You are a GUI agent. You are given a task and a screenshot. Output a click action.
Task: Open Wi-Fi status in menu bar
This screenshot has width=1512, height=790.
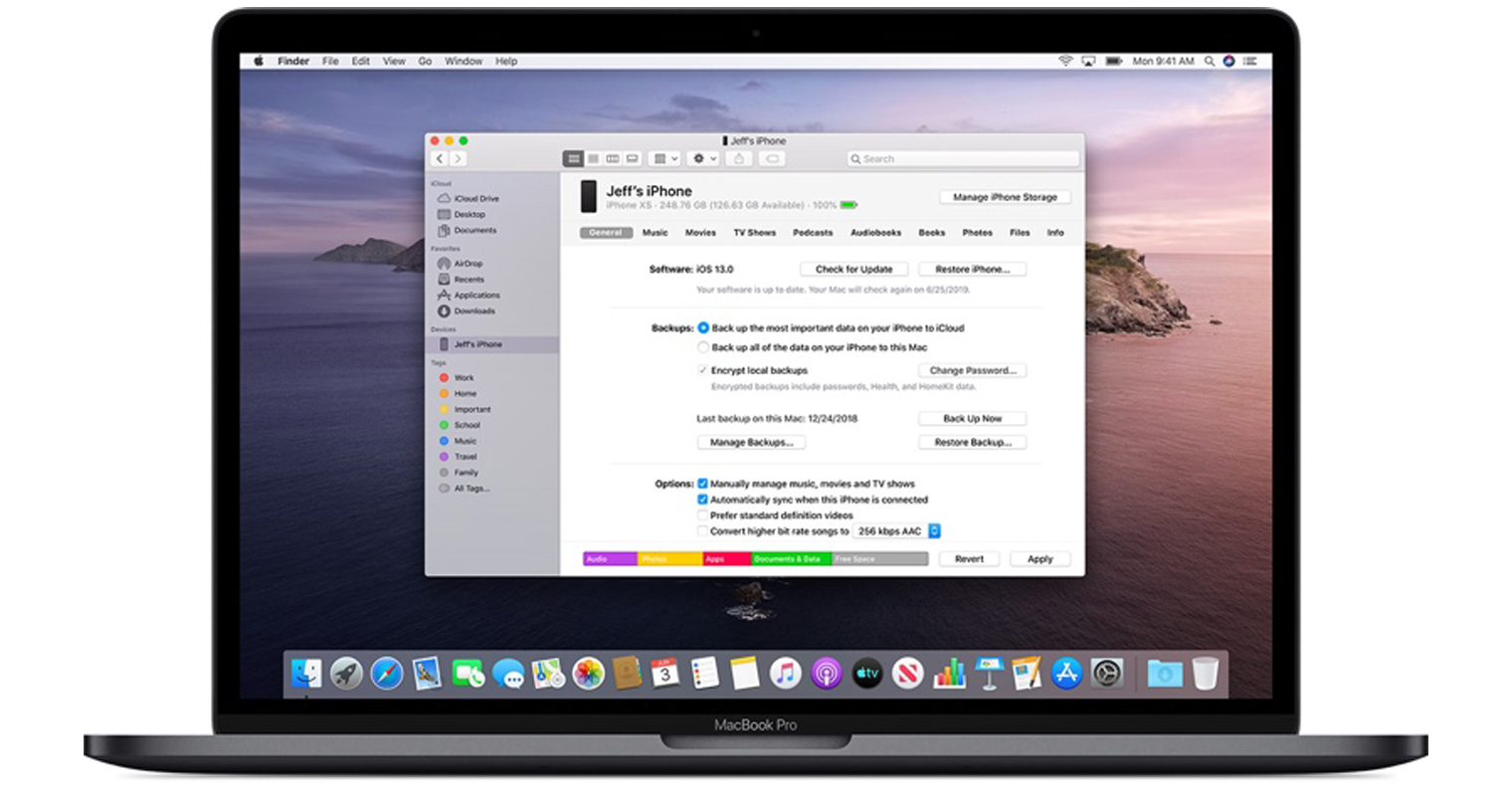pos(1065,62)
